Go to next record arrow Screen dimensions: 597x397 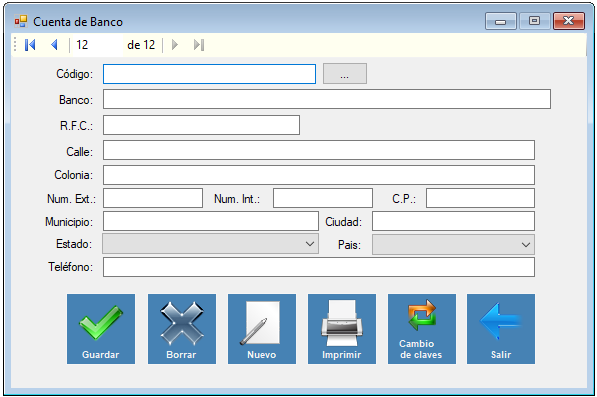(175, 45)
